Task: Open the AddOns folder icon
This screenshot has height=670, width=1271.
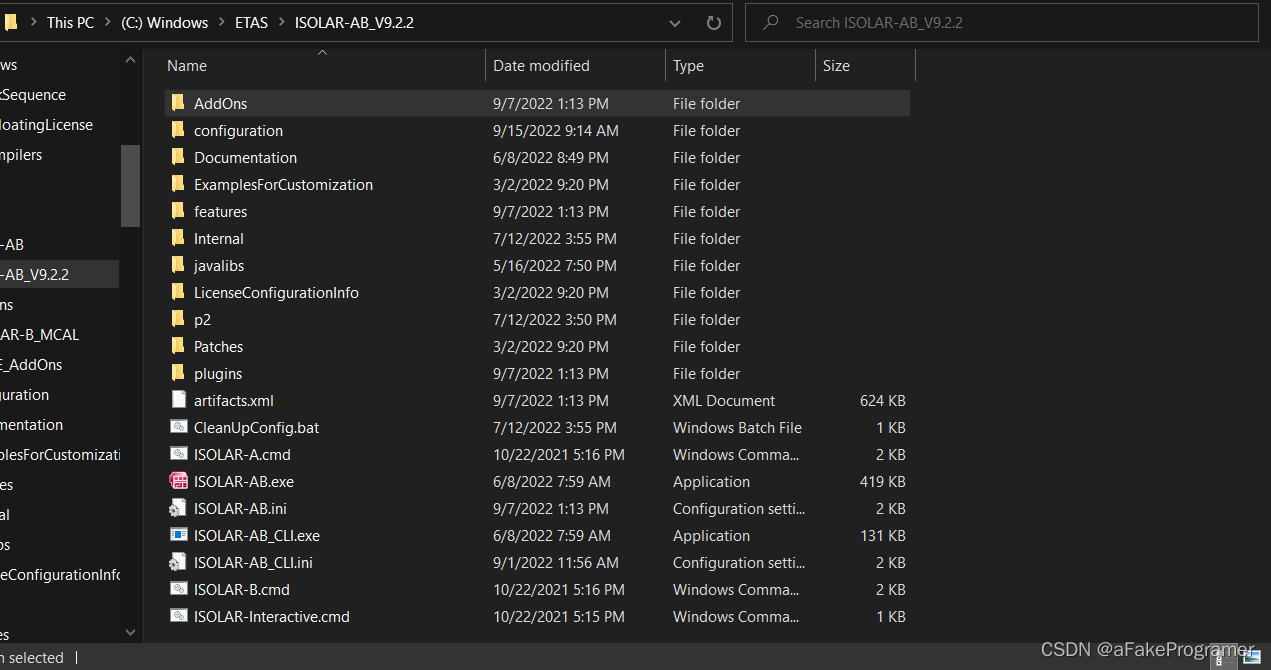Action: [x=178, y=103]
